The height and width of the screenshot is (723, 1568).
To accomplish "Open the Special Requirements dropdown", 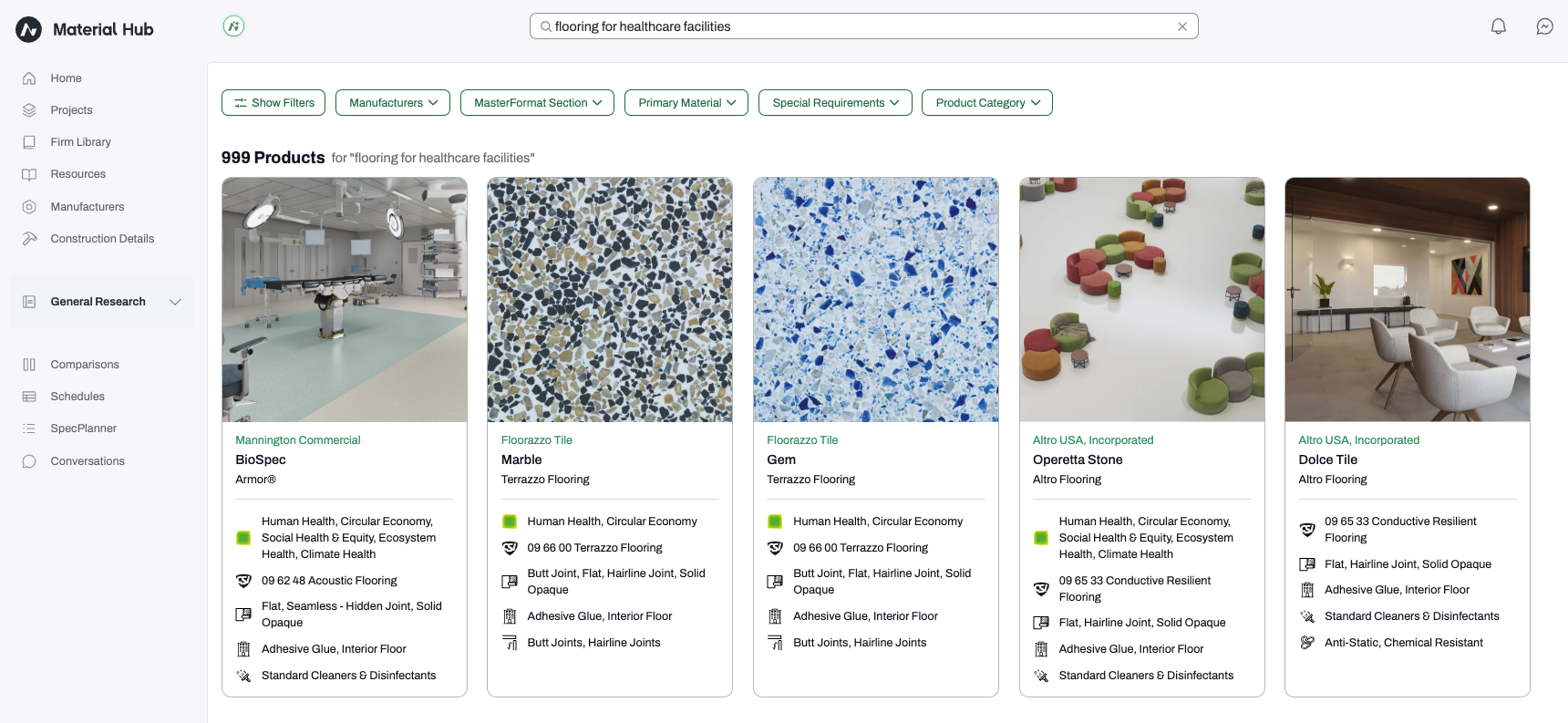I will point(835,103).
